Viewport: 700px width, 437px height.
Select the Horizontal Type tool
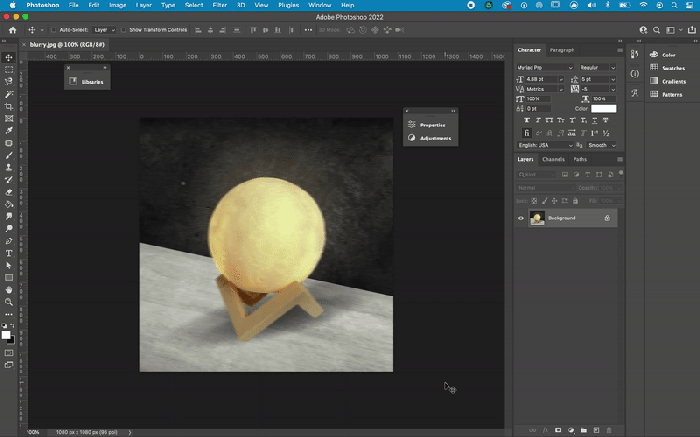(x=8, y=253)
